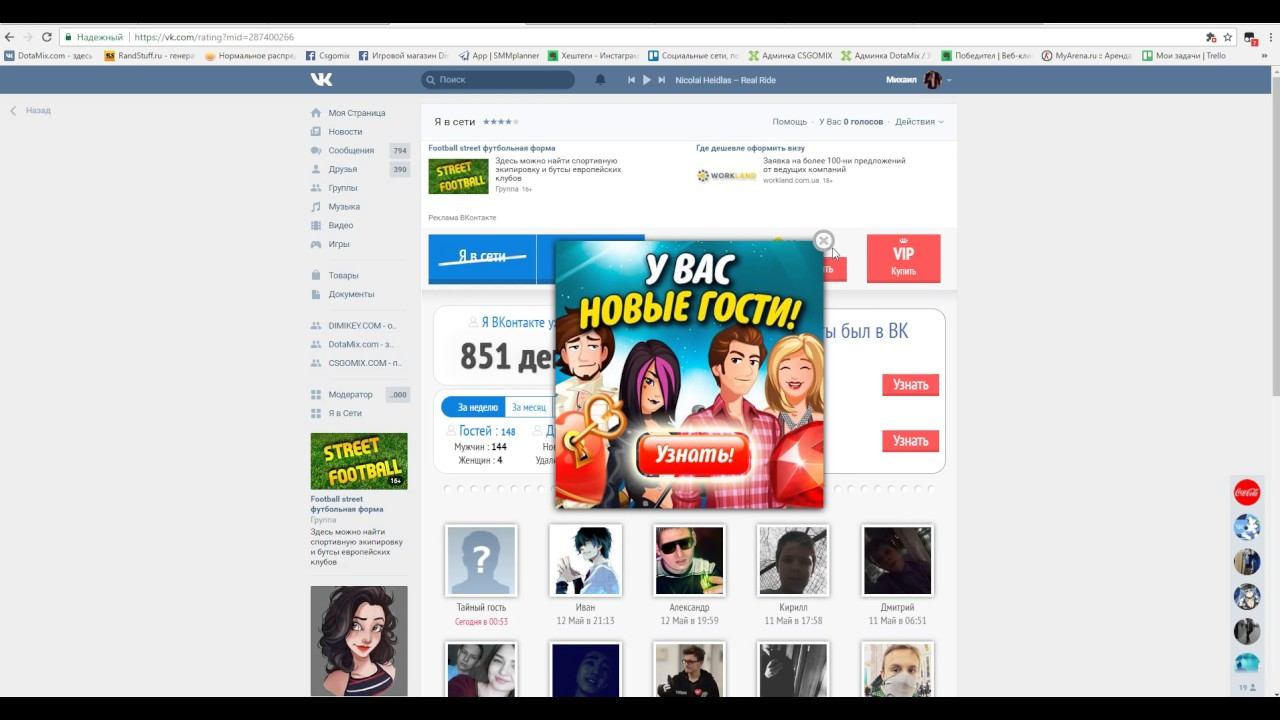This screenshot has height=720, width=1280.
Task: Open the Мои задачи | Trello bookmark
Action: 1184,56
